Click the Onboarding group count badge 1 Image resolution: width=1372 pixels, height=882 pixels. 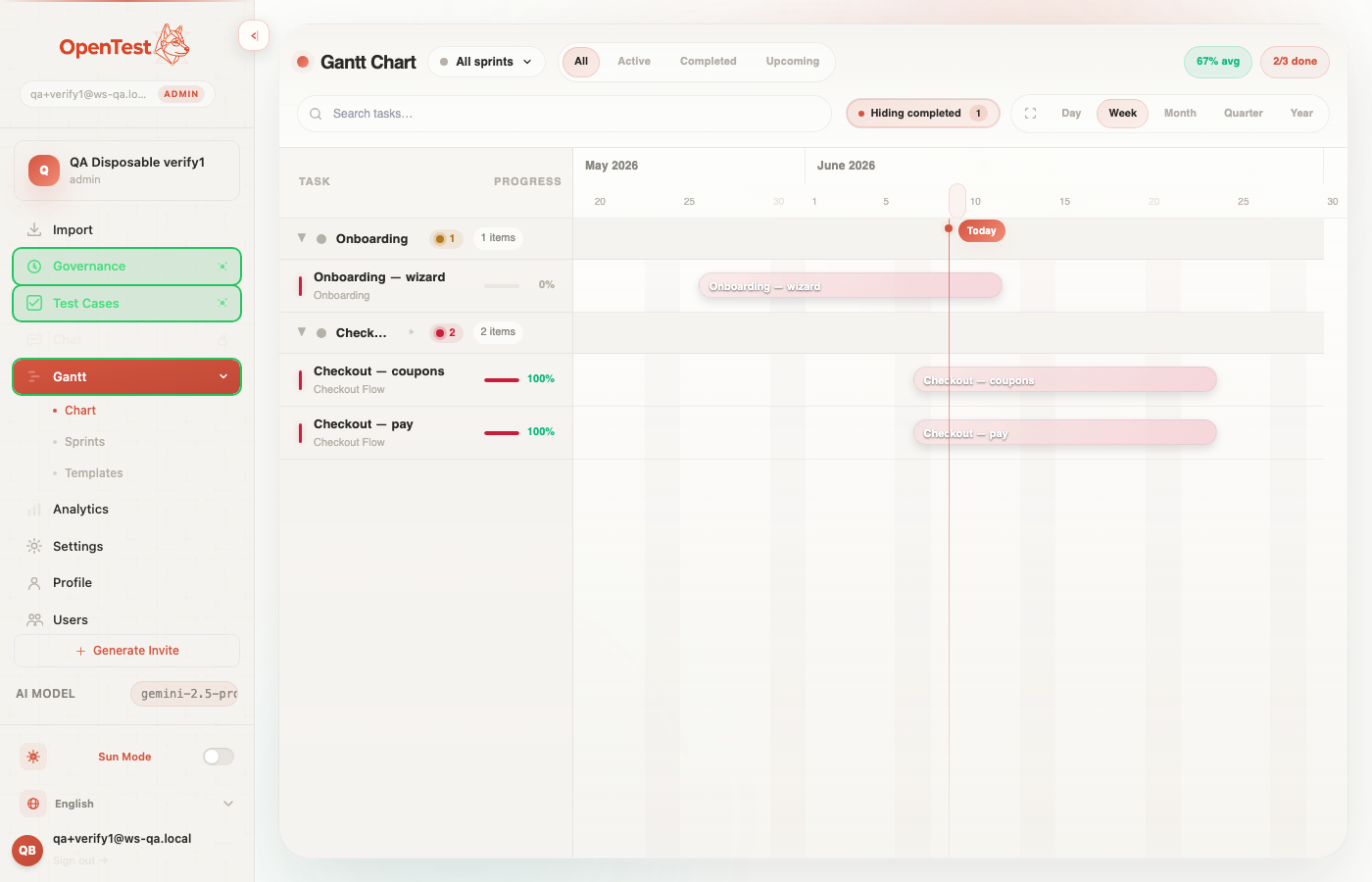click(446, 239)
